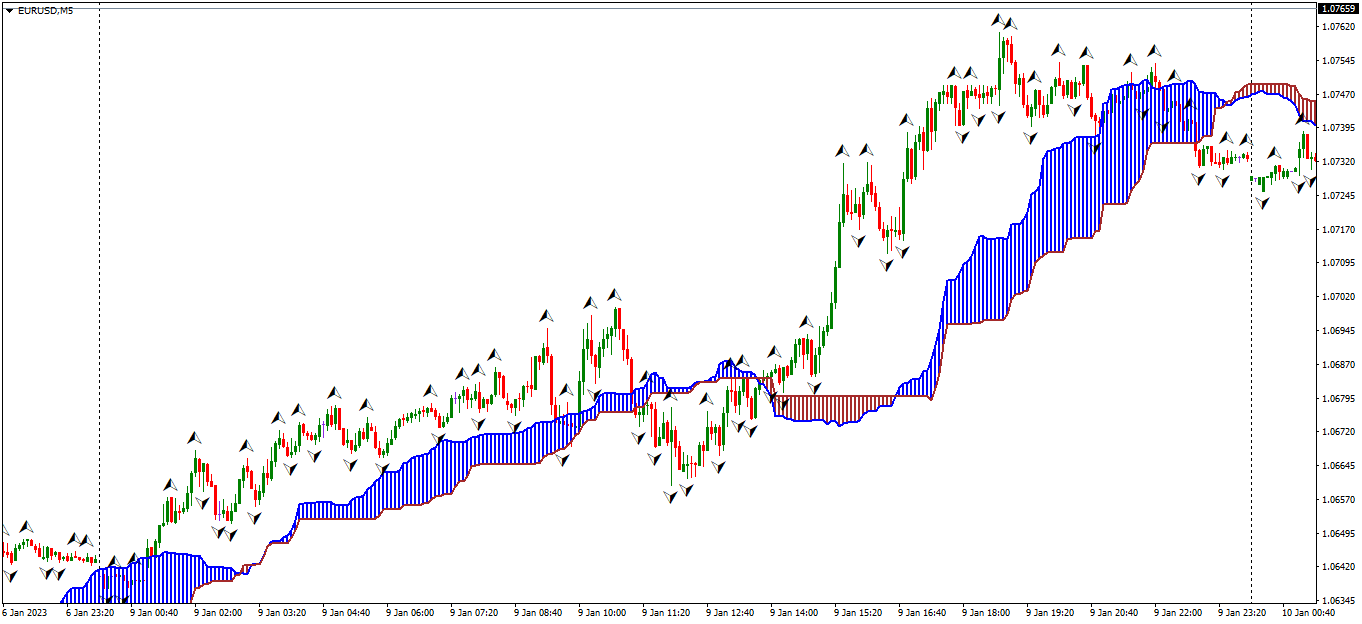Click the 9 Jan 03:20 time label

pos(282,612)
